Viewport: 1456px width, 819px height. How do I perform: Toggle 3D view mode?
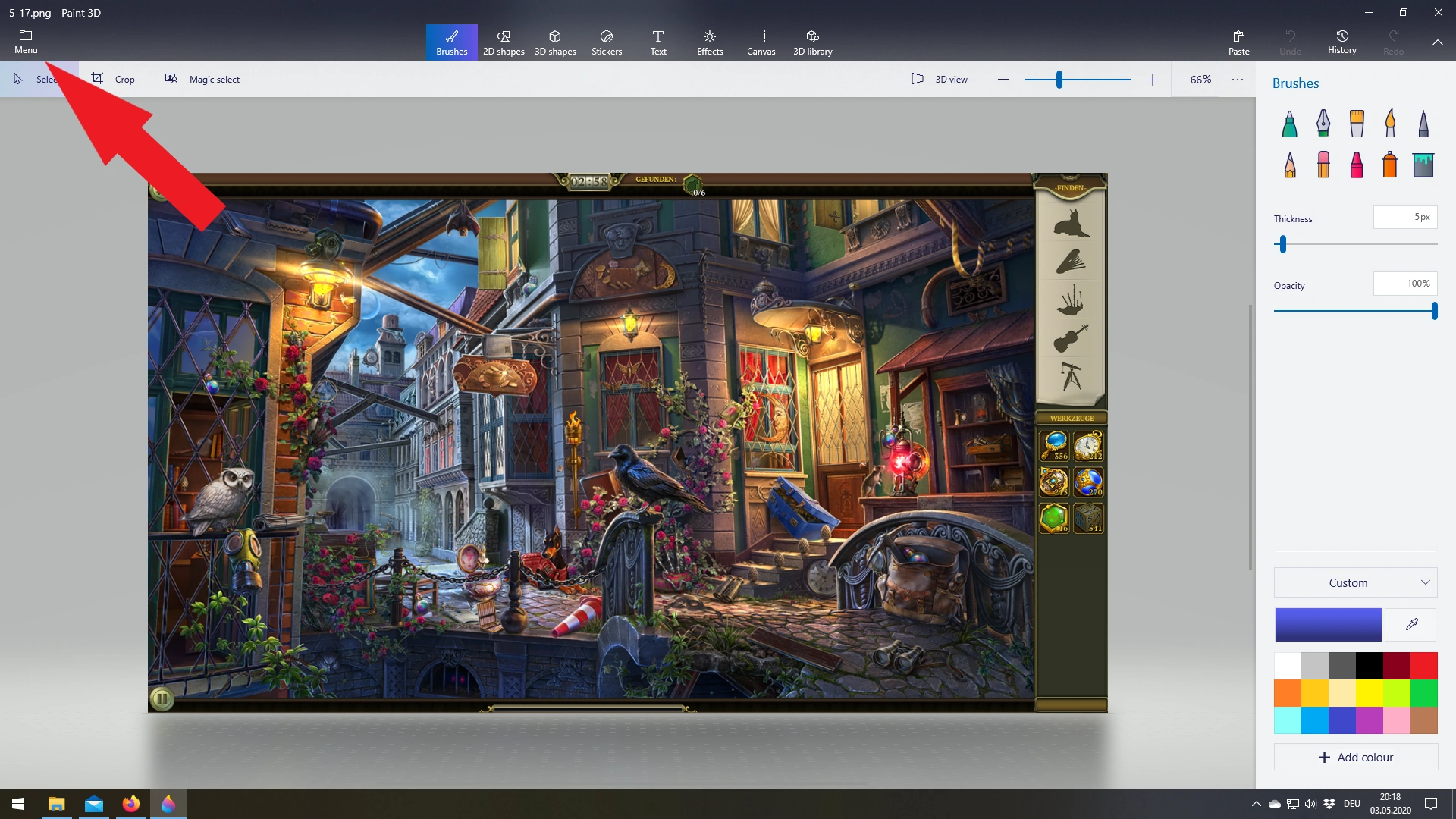pos(940,79)
